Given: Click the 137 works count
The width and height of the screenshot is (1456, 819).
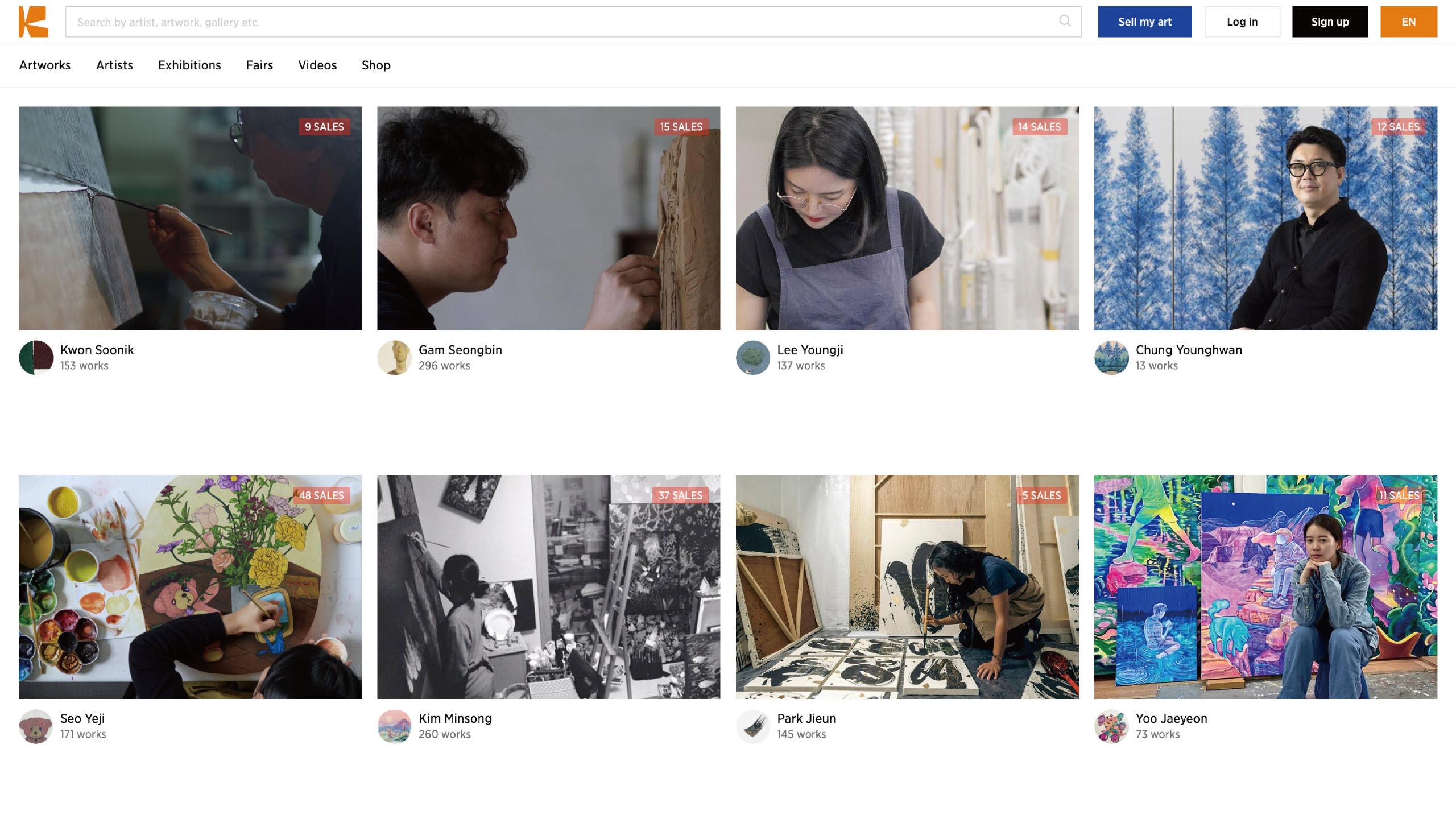Looking at the screenshot, I should coord(801,366).
